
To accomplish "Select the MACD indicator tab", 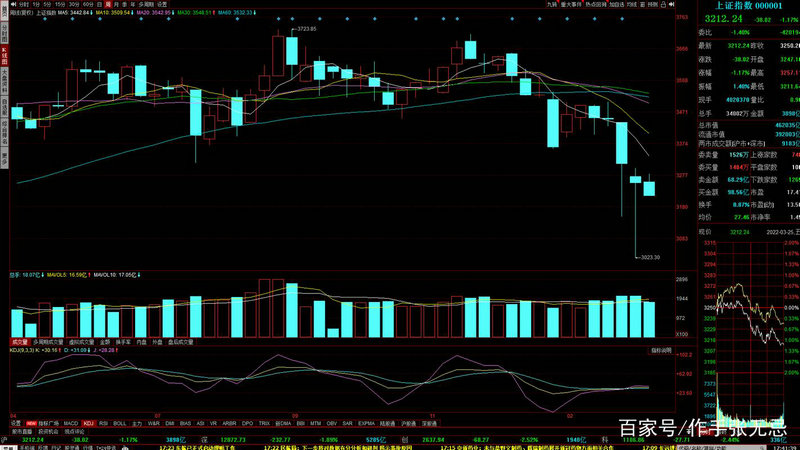I will click(70, 423).
